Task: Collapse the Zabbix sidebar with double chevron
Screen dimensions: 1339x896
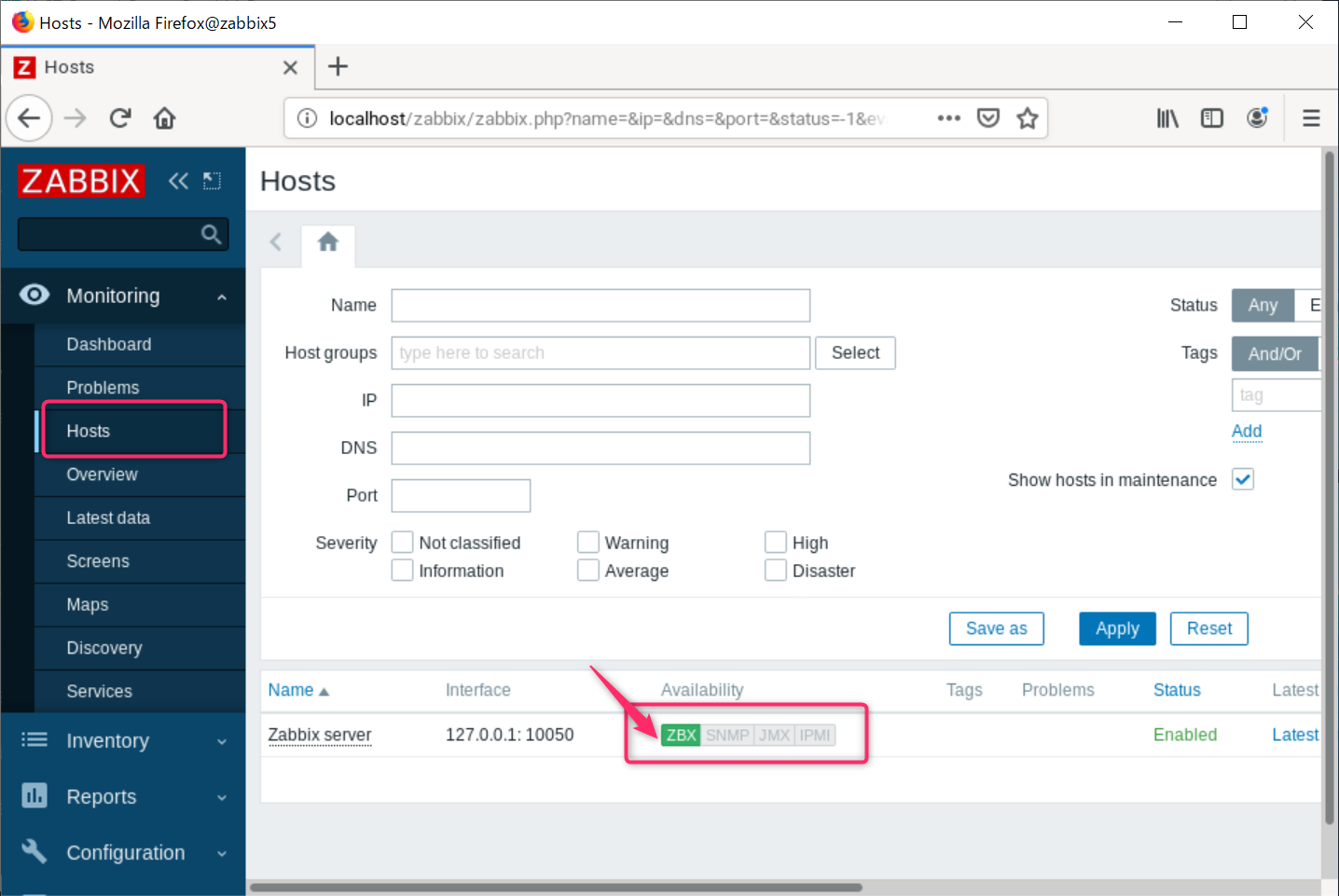Action: 178,181
